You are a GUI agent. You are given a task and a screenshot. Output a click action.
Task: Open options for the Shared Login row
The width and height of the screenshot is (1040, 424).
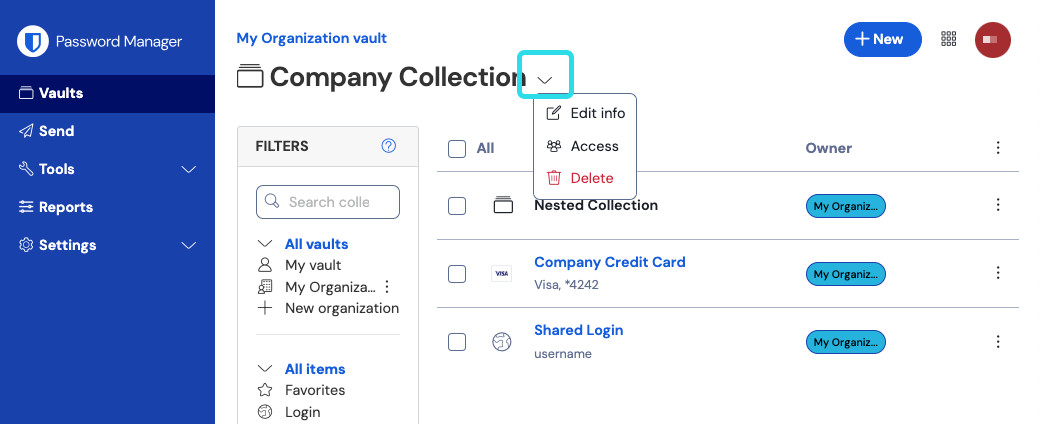tap(997, 342)
